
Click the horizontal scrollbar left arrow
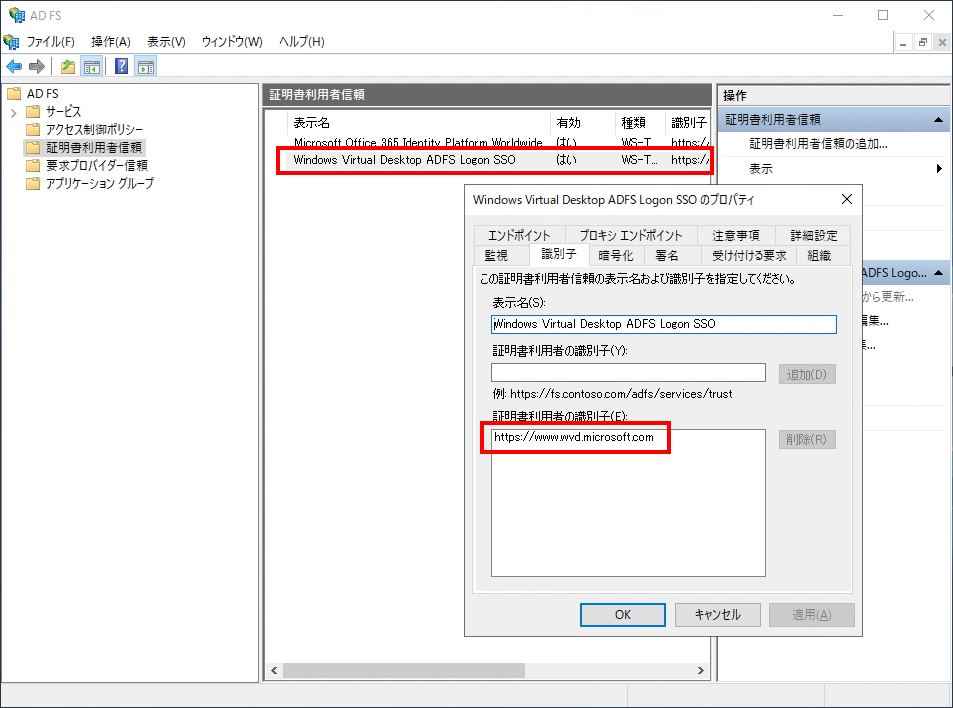(x=274, y=670)
